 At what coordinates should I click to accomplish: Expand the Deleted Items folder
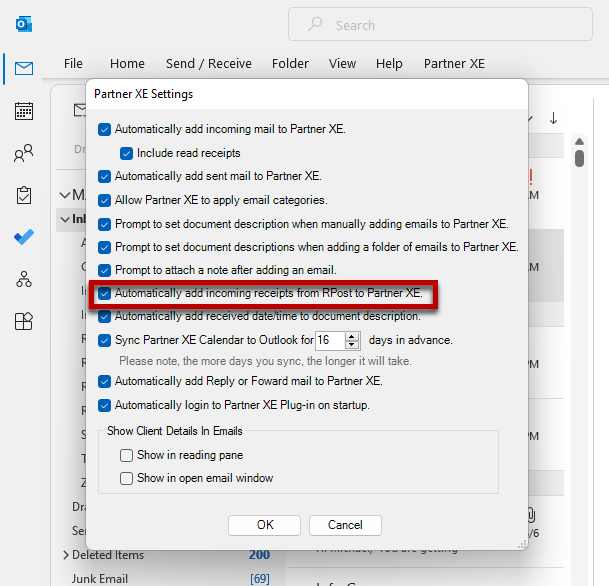[x=66, y=555]
